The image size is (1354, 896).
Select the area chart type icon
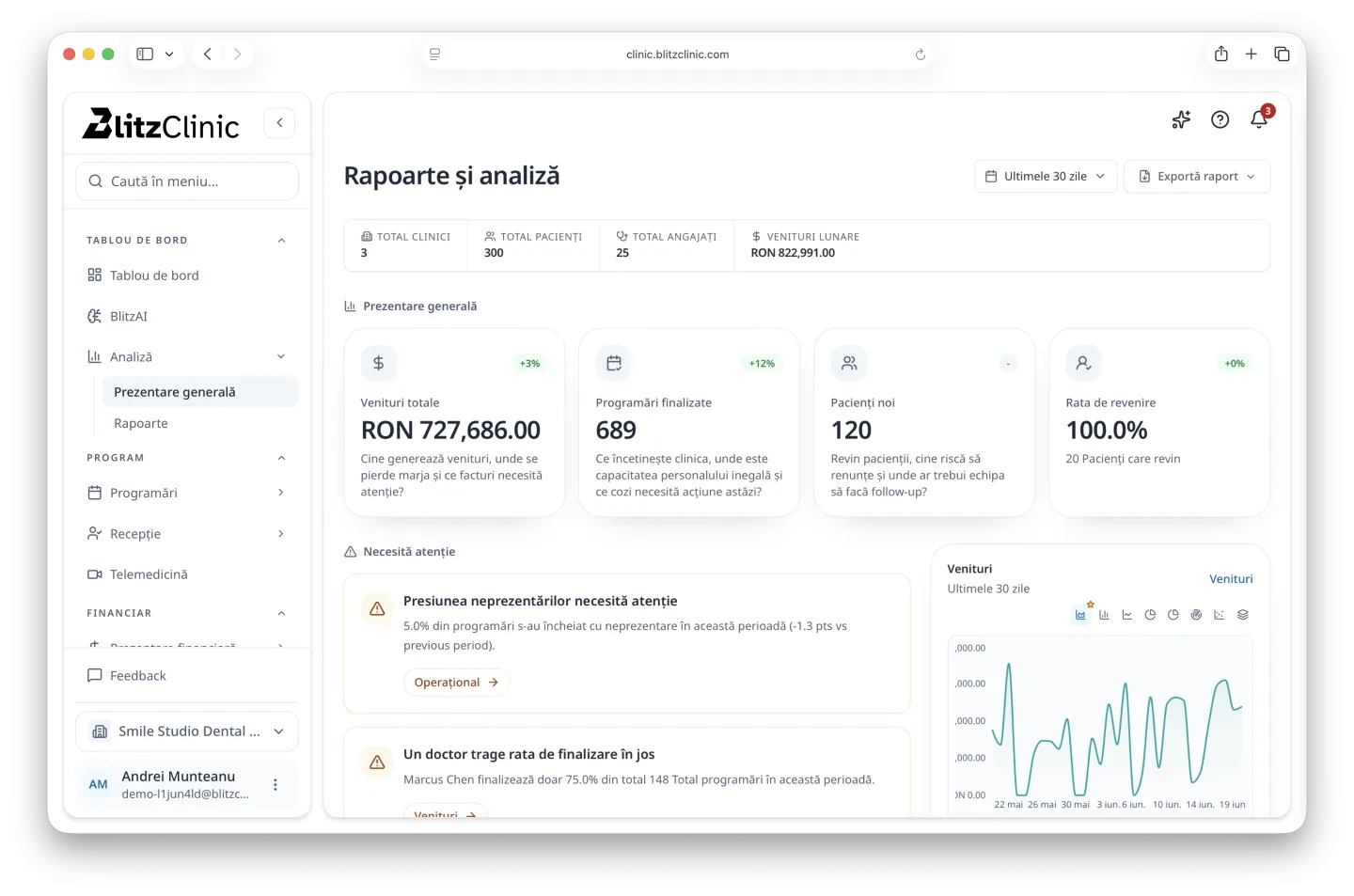pos(1080,615)
